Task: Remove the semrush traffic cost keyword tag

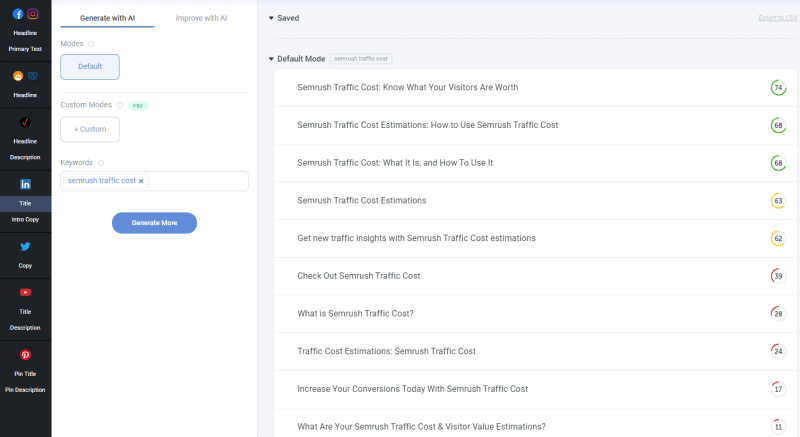Action: click(x=141, y=181)
